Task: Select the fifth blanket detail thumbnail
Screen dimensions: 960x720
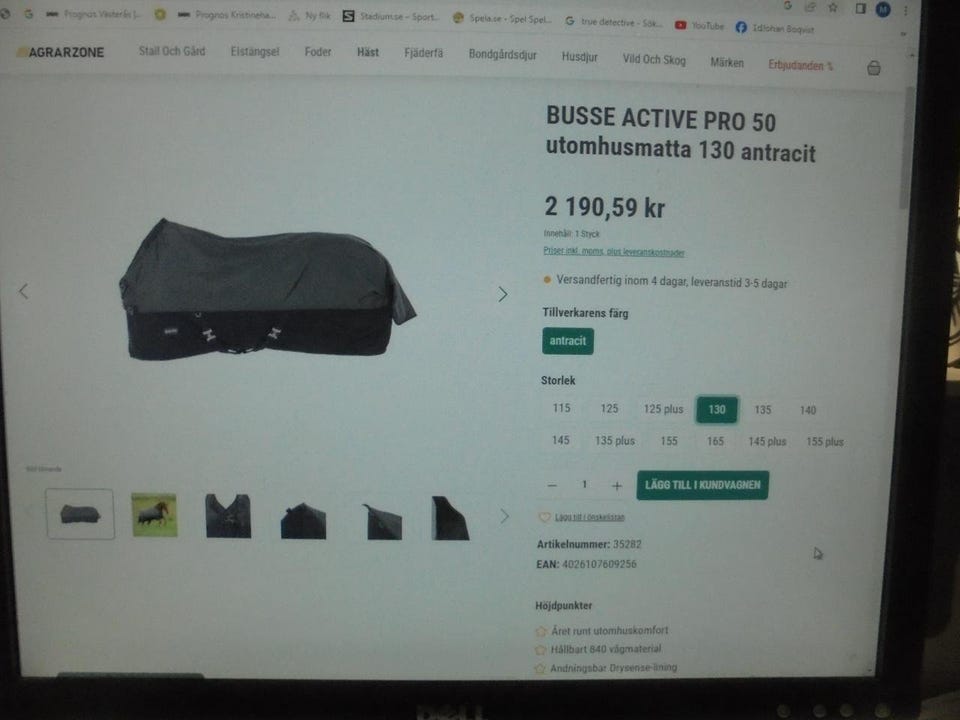Action: (383, 522)
